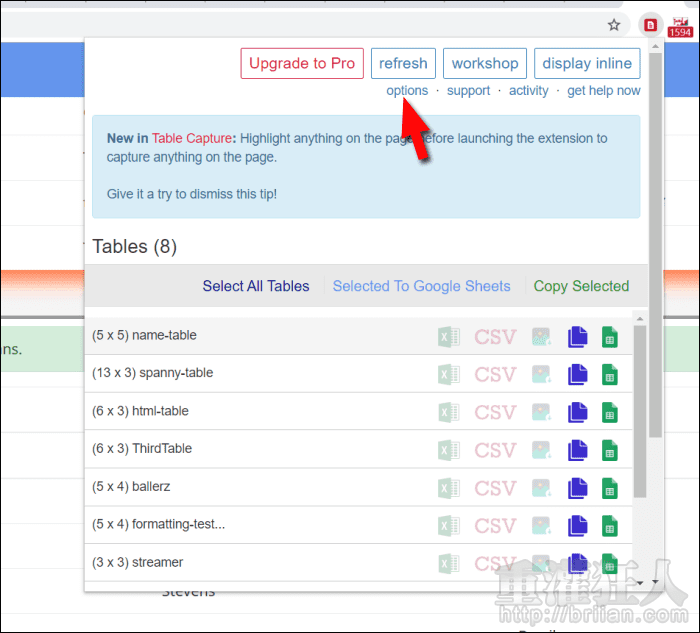Save ballerz table as image
Viewport: 700px width, 633px height.
pyautogui.click(x=541, y=488)
